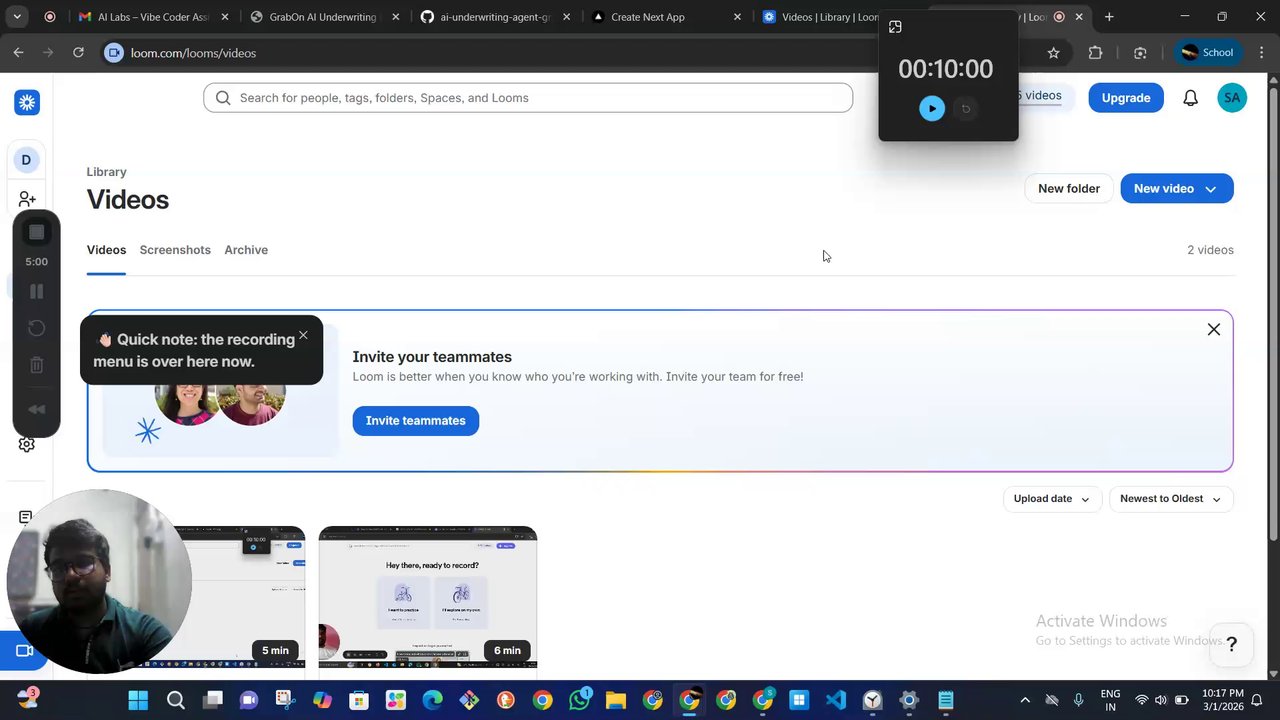This screenshot has width=1280, height=720.
Task: Expand the New video dropdown
Action: [1177, 188]
